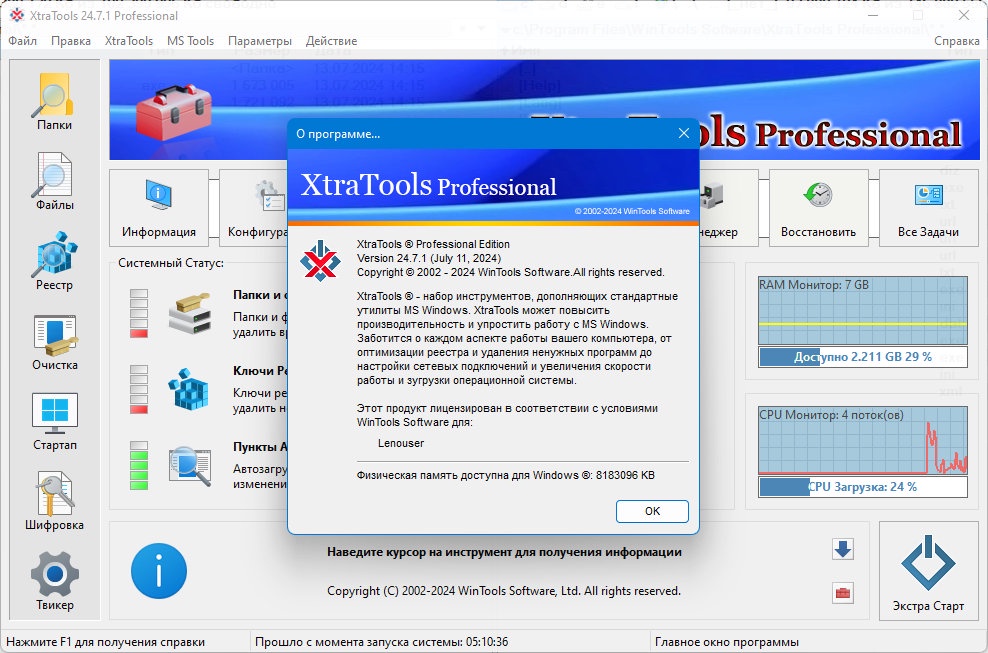Click the Доступно 2.211 GB progress bar
This screenshot has height=653, width=988.
863,357
